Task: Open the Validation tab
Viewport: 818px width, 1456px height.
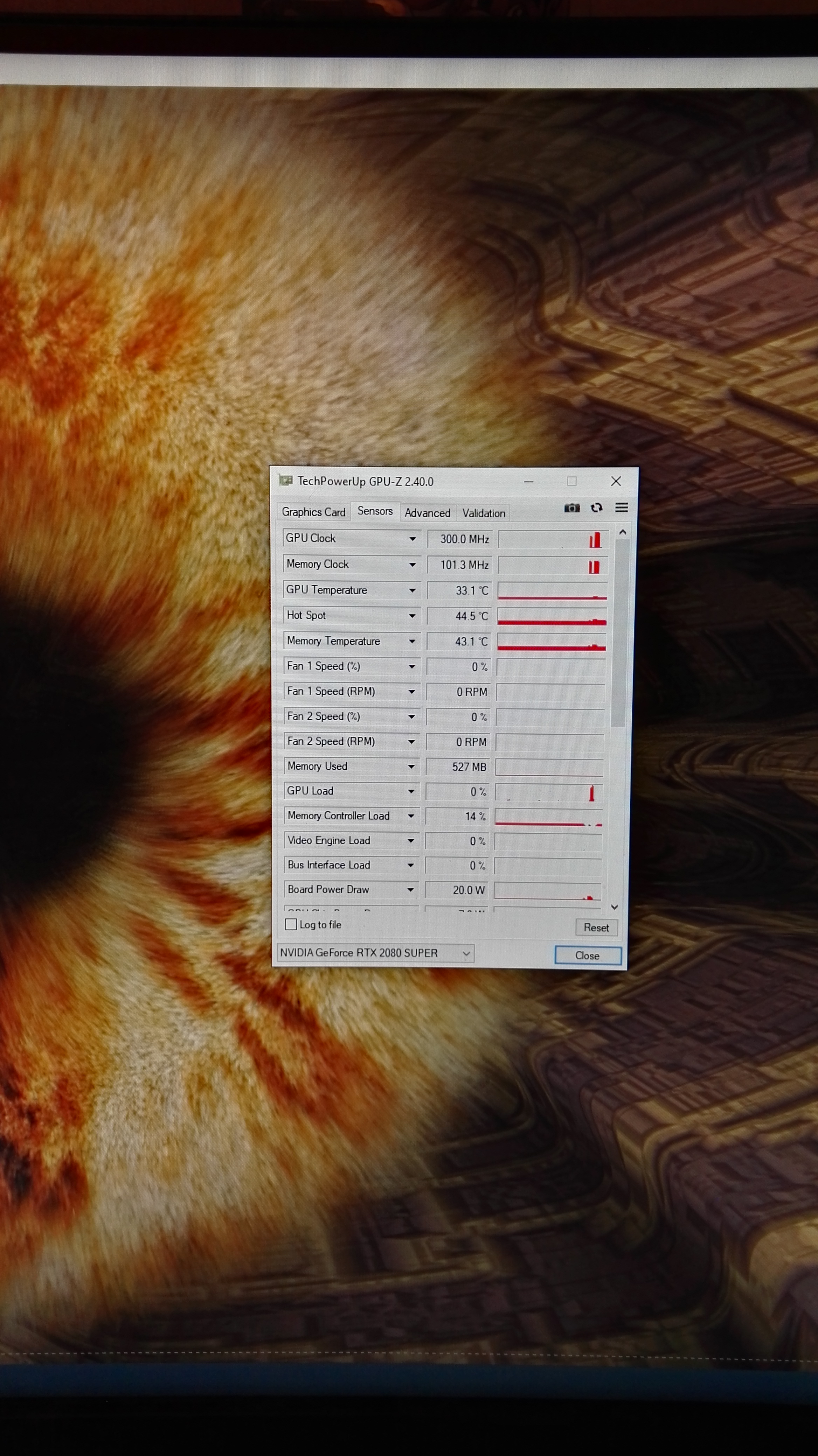Action: 483,513
